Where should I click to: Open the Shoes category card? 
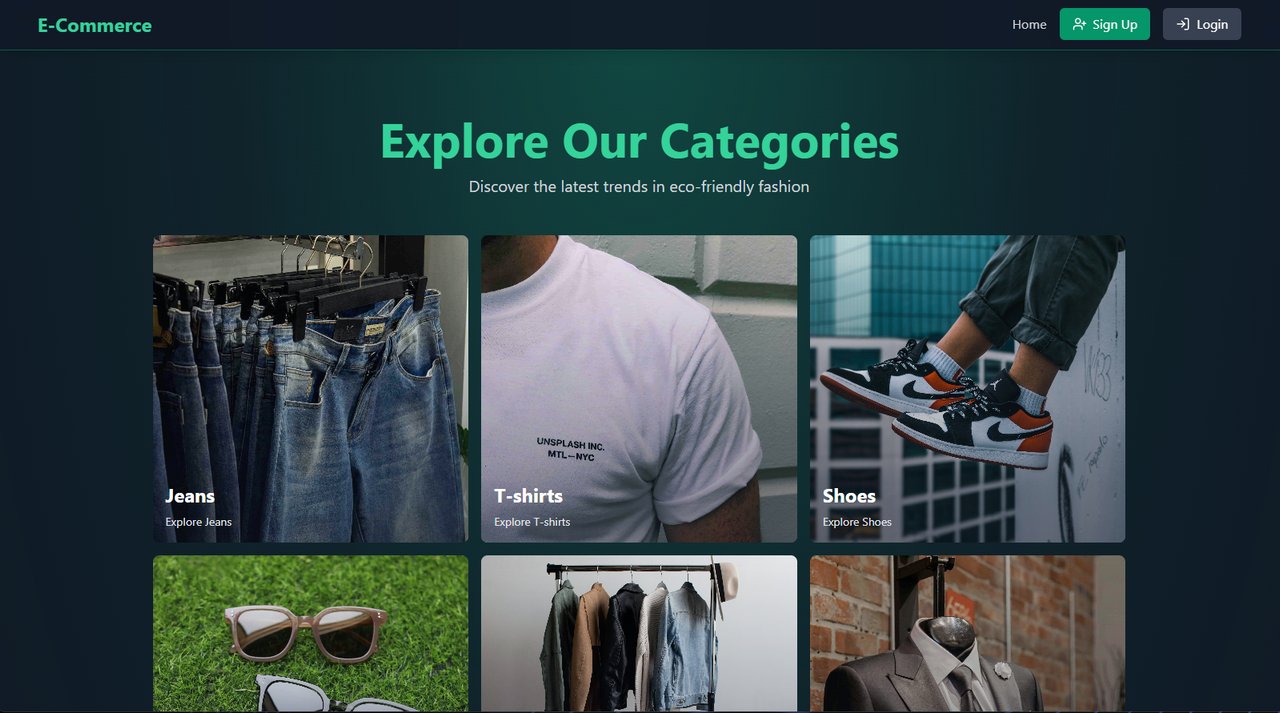point(967,389)
